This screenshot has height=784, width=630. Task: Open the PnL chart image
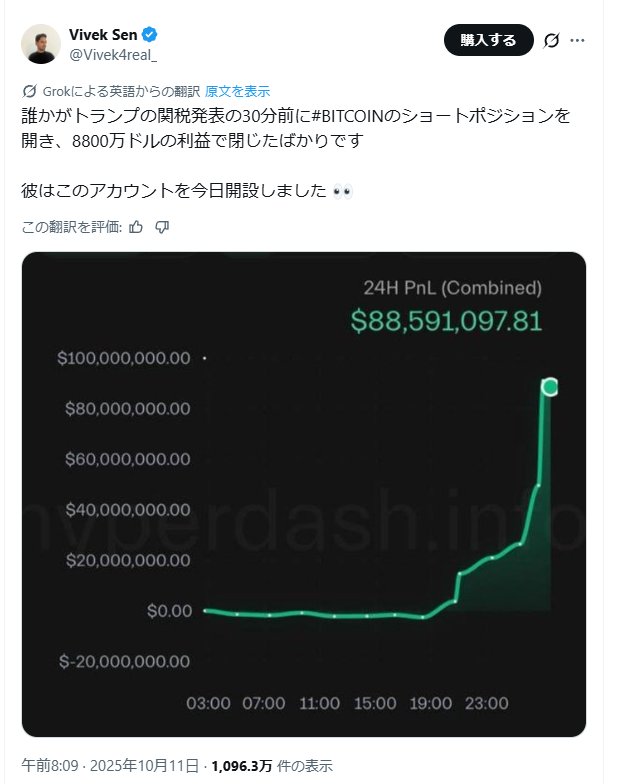(303, 495)
